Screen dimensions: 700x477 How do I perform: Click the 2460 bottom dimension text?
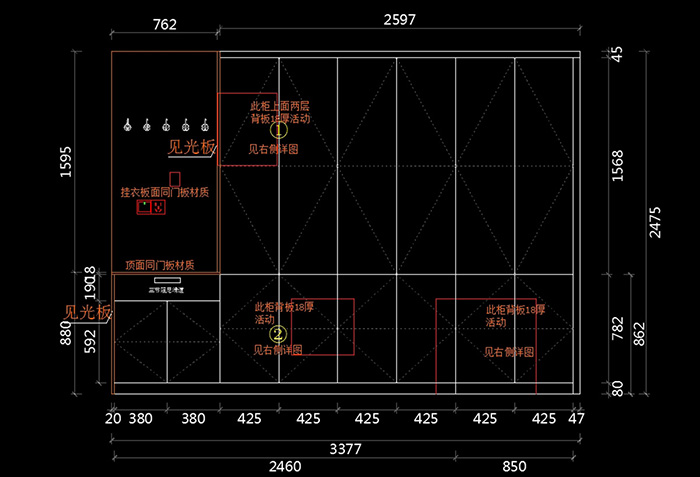click(286, 466)
